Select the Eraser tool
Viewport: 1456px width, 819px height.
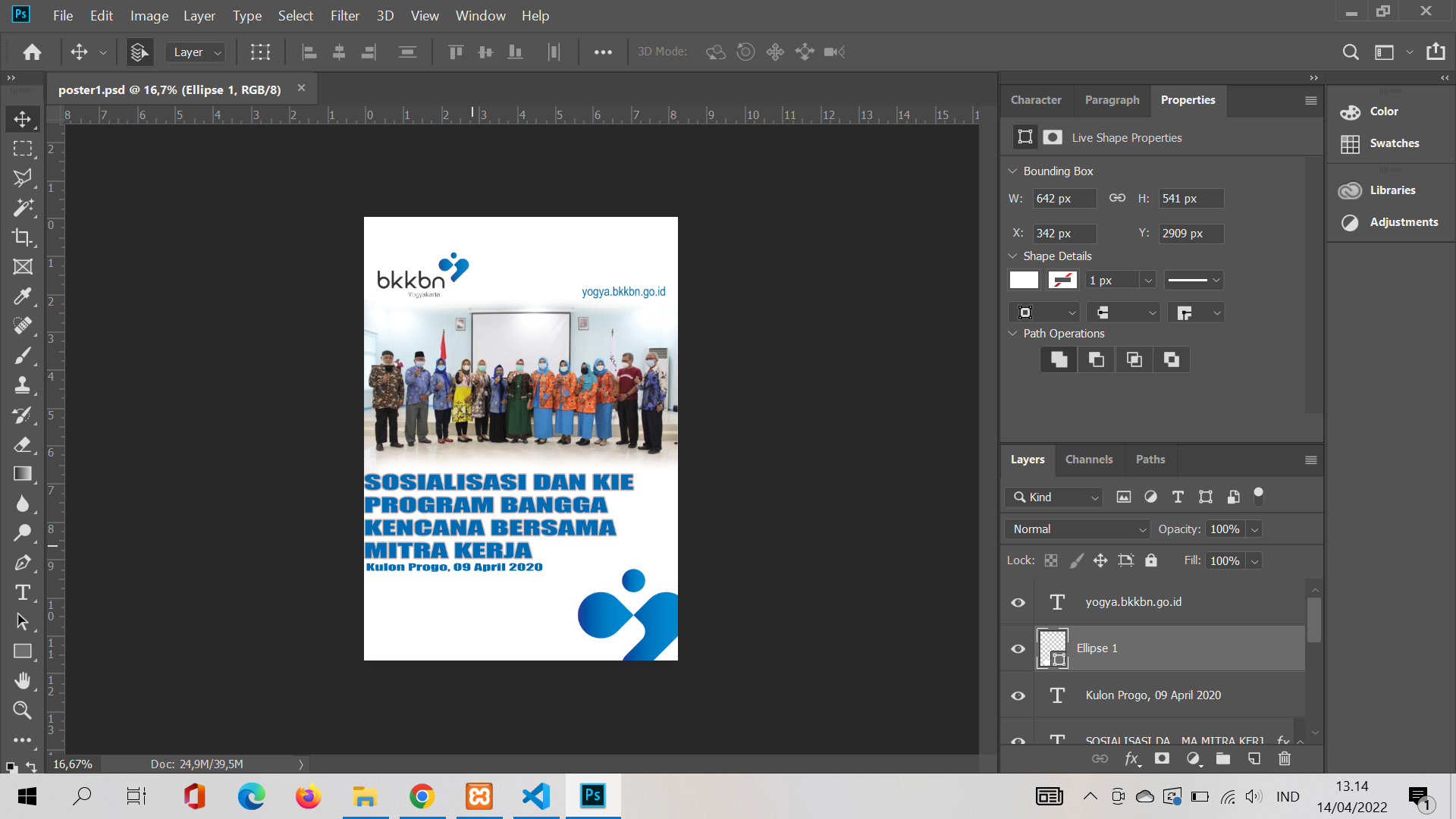click(23, 444)
